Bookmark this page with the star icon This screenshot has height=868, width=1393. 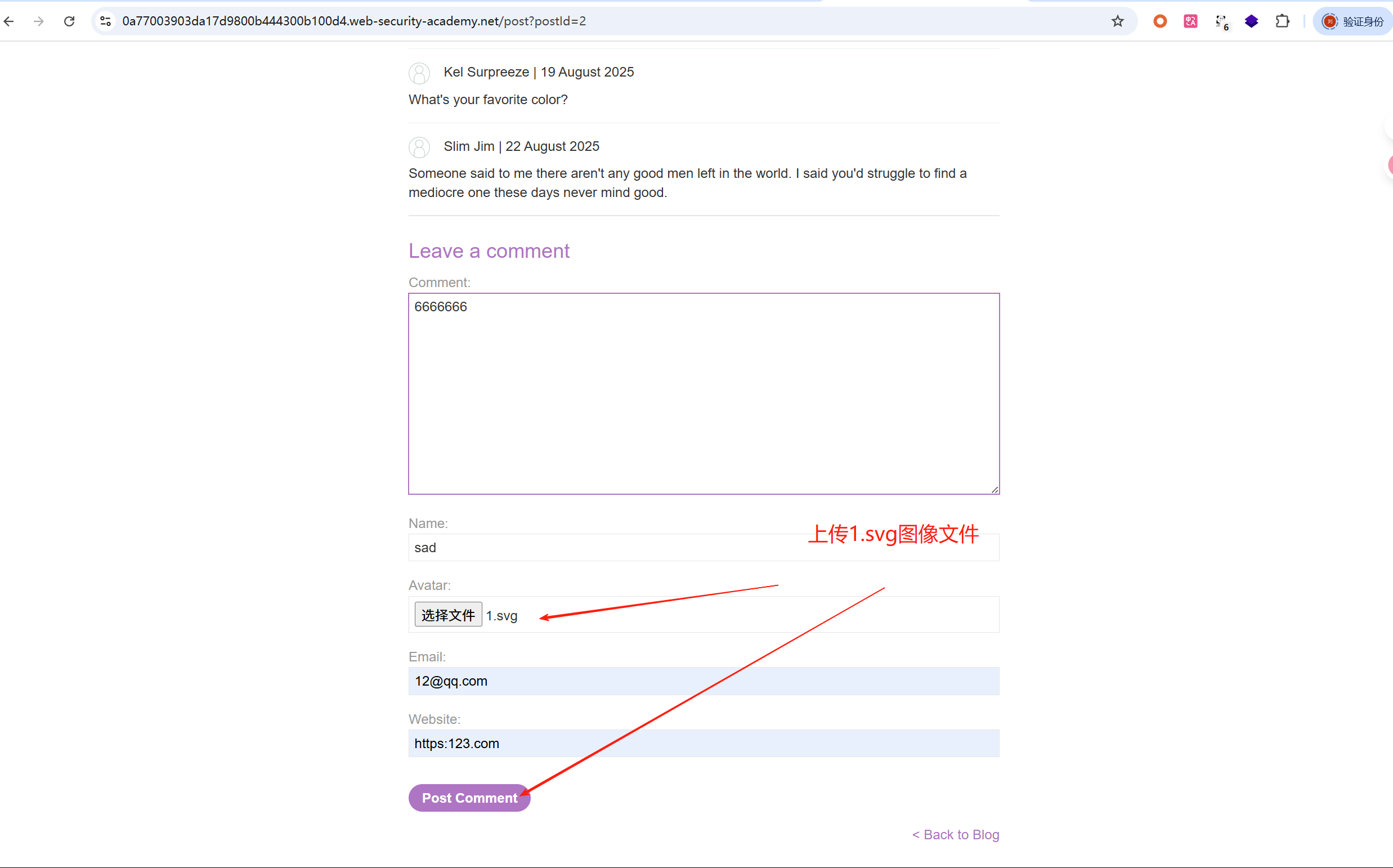click(1117, 21)
